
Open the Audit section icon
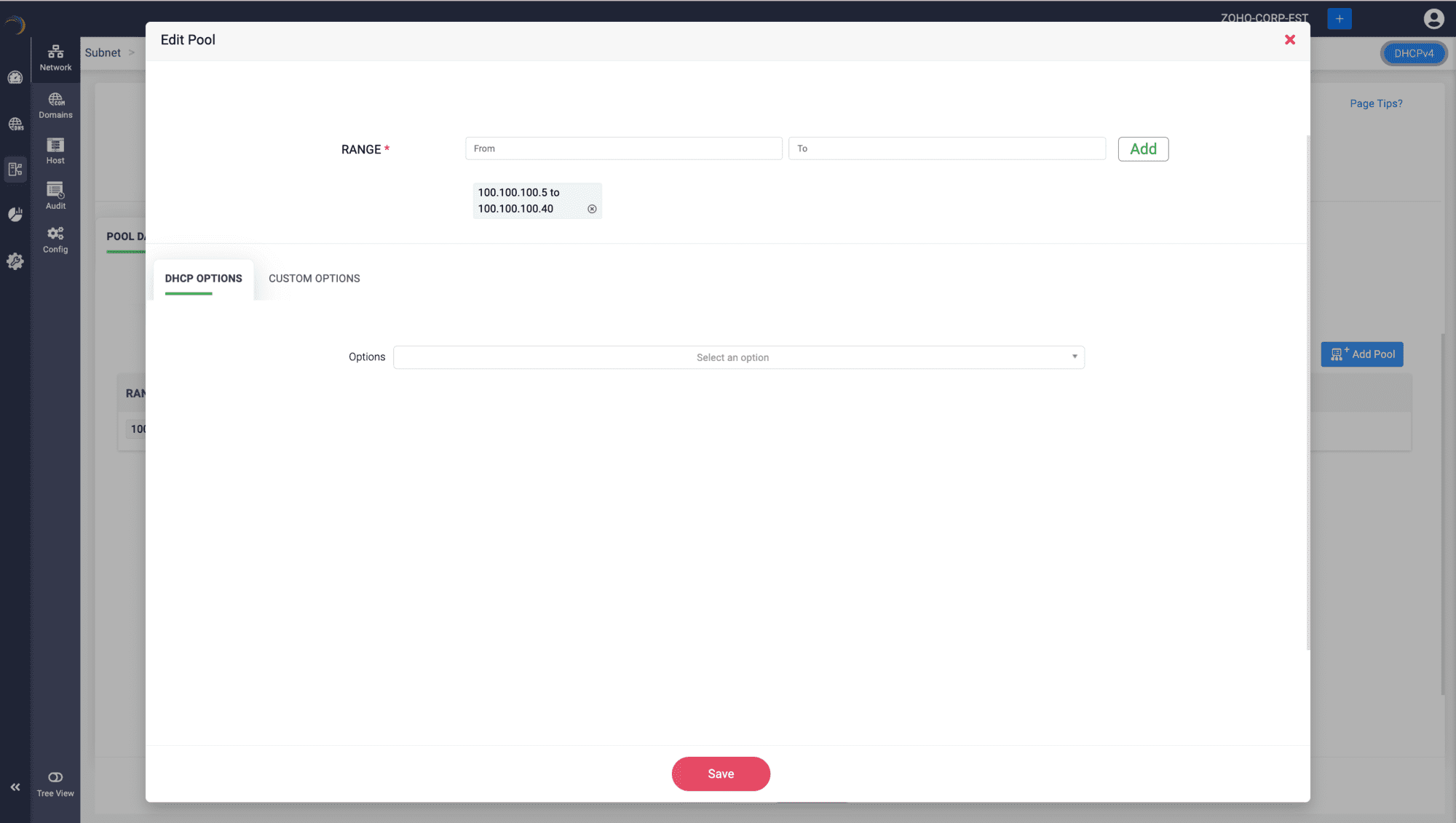55,196
